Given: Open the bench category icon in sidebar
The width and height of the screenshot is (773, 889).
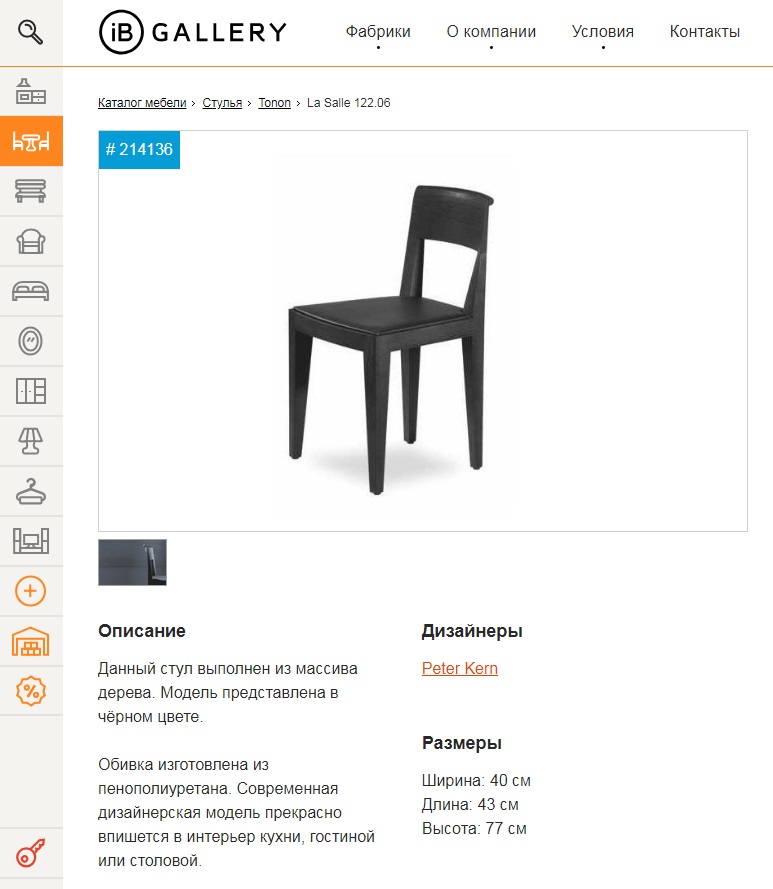Looking at the screenshot, I should [x=31, y=191].
